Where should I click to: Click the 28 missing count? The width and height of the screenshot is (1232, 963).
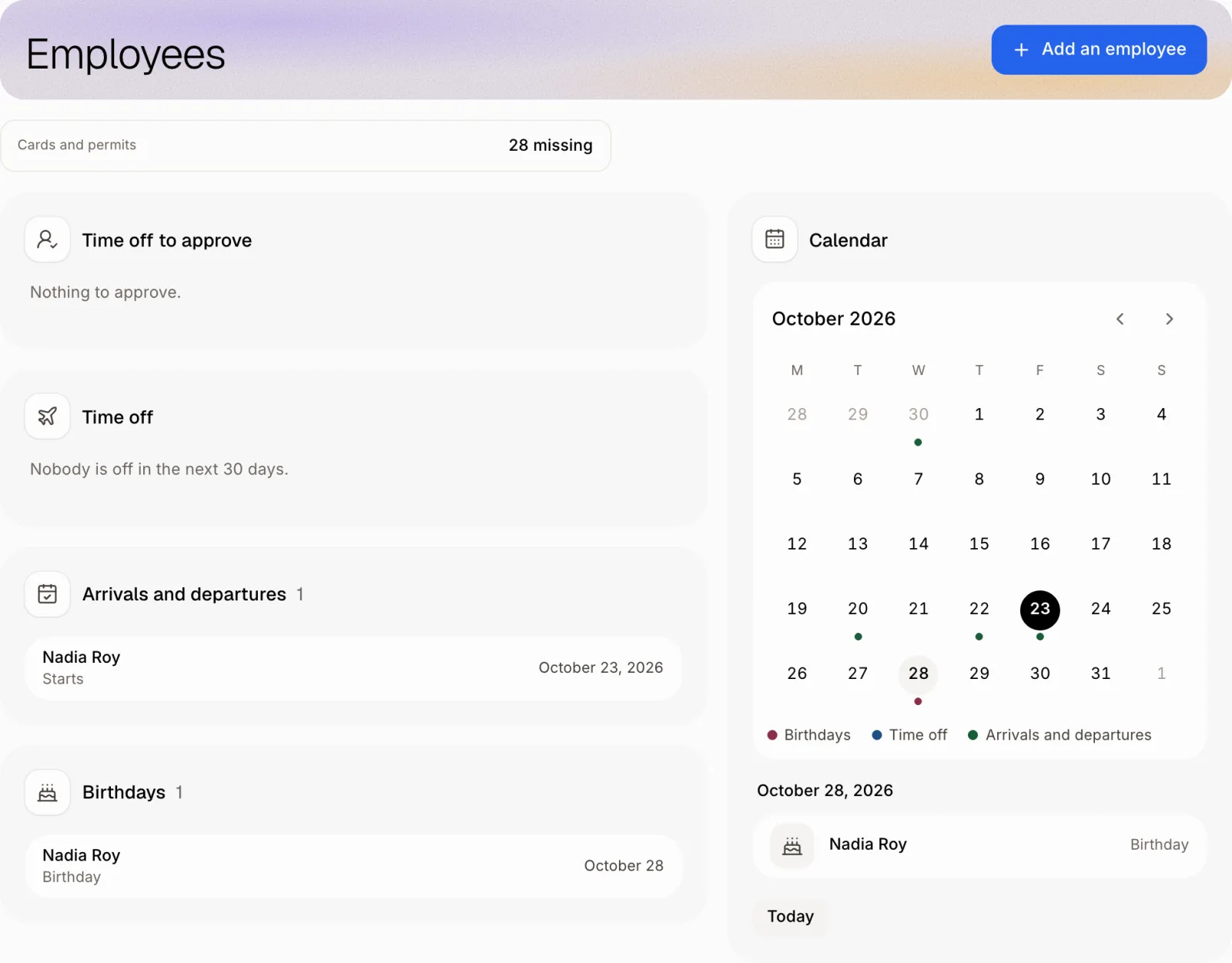(x=551, y=145)
